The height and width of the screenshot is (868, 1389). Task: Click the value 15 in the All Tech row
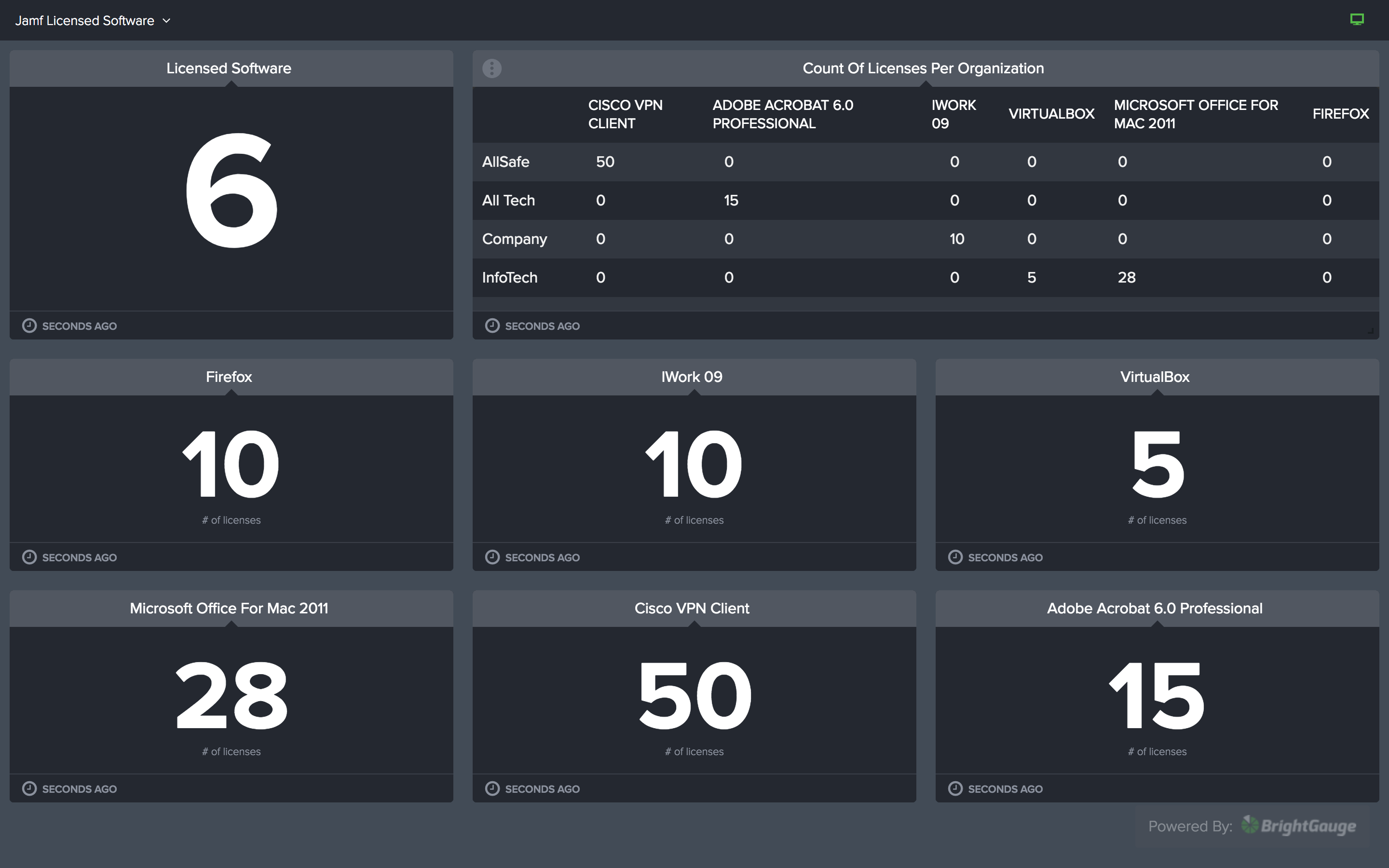pyautogui.click(x=731, y=200)
